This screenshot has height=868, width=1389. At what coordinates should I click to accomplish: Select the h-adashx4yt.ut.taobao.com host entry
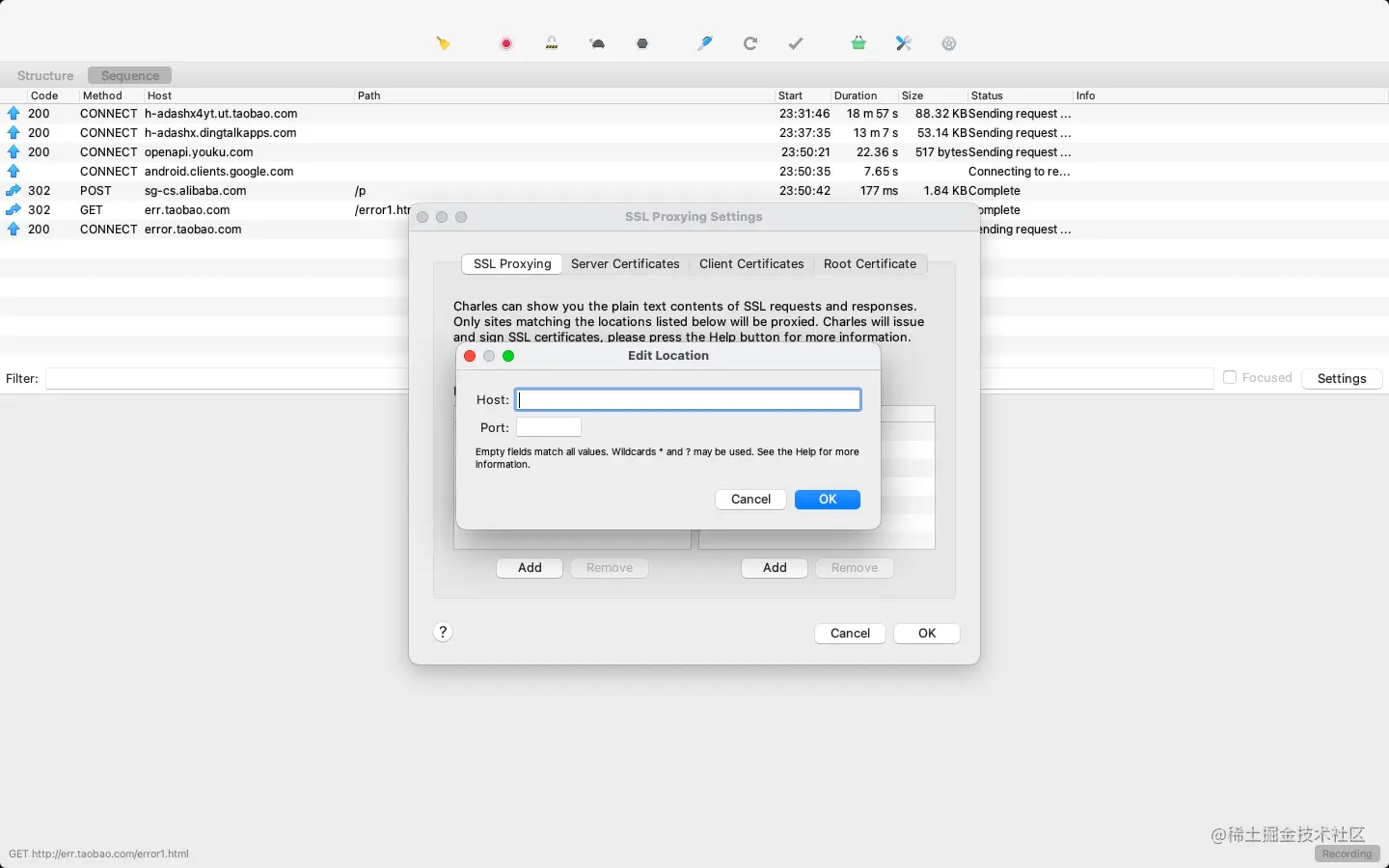(x=221, y=114)
